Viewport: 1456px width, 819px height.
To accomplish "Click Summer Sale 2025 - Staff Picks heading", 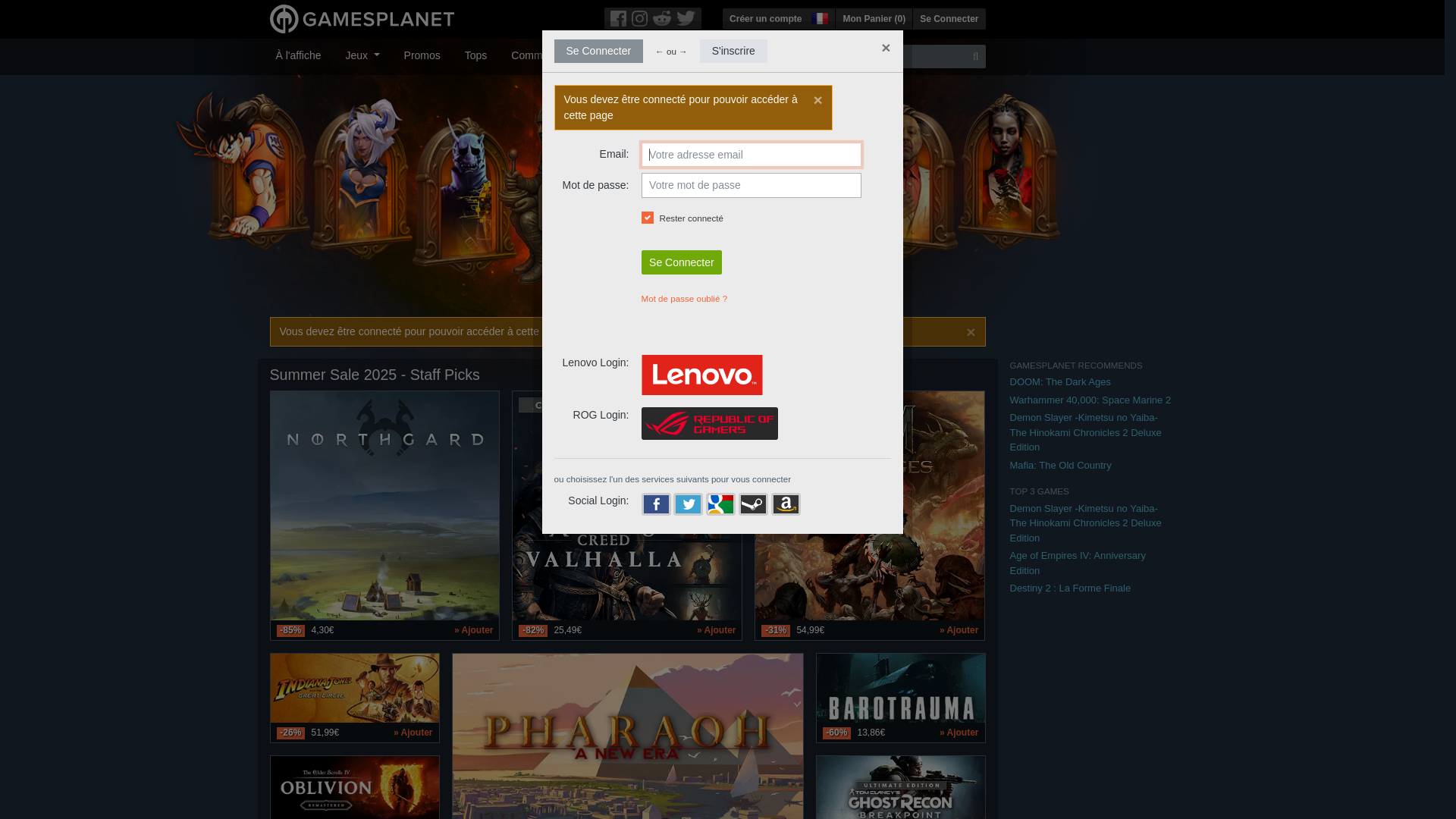I will (375, 375).
